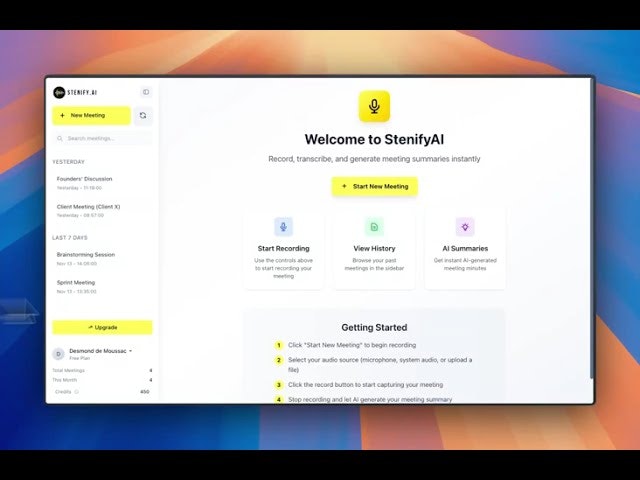
Task: Click the blue microphone icon on Start Recording
Action: pos(283,227)
